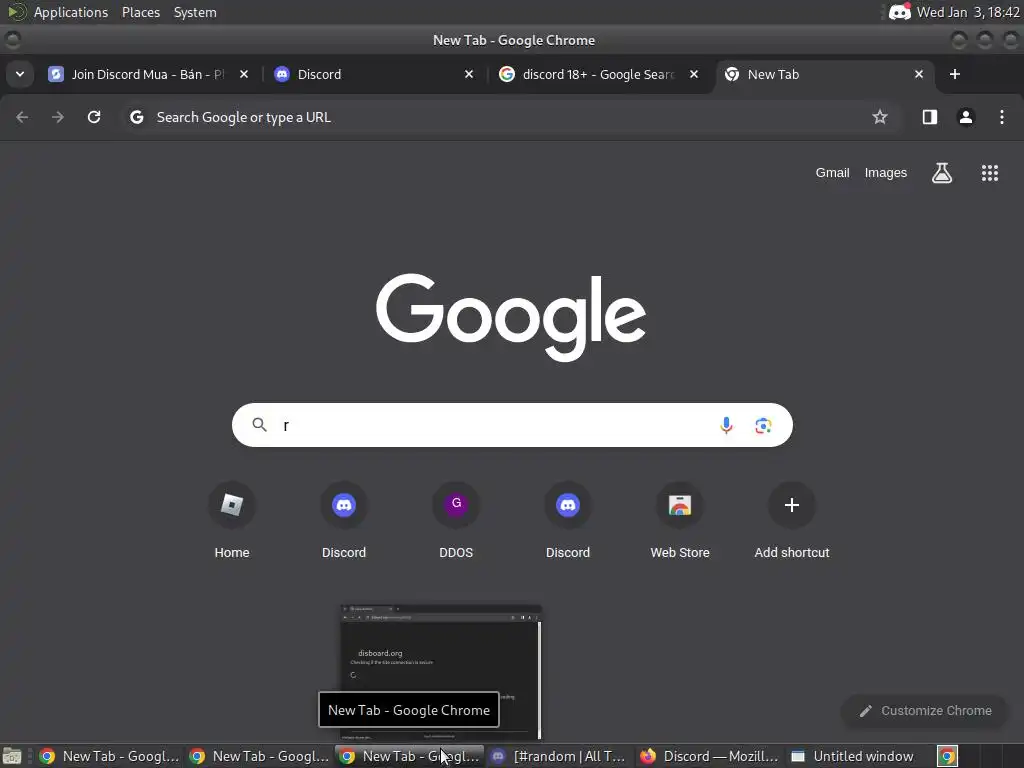Open Search Labs flask icon

tap(942, 173)
